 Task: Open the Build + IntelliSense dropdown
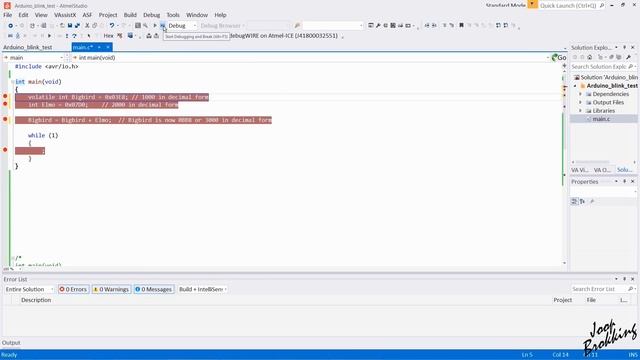[203, 289]
